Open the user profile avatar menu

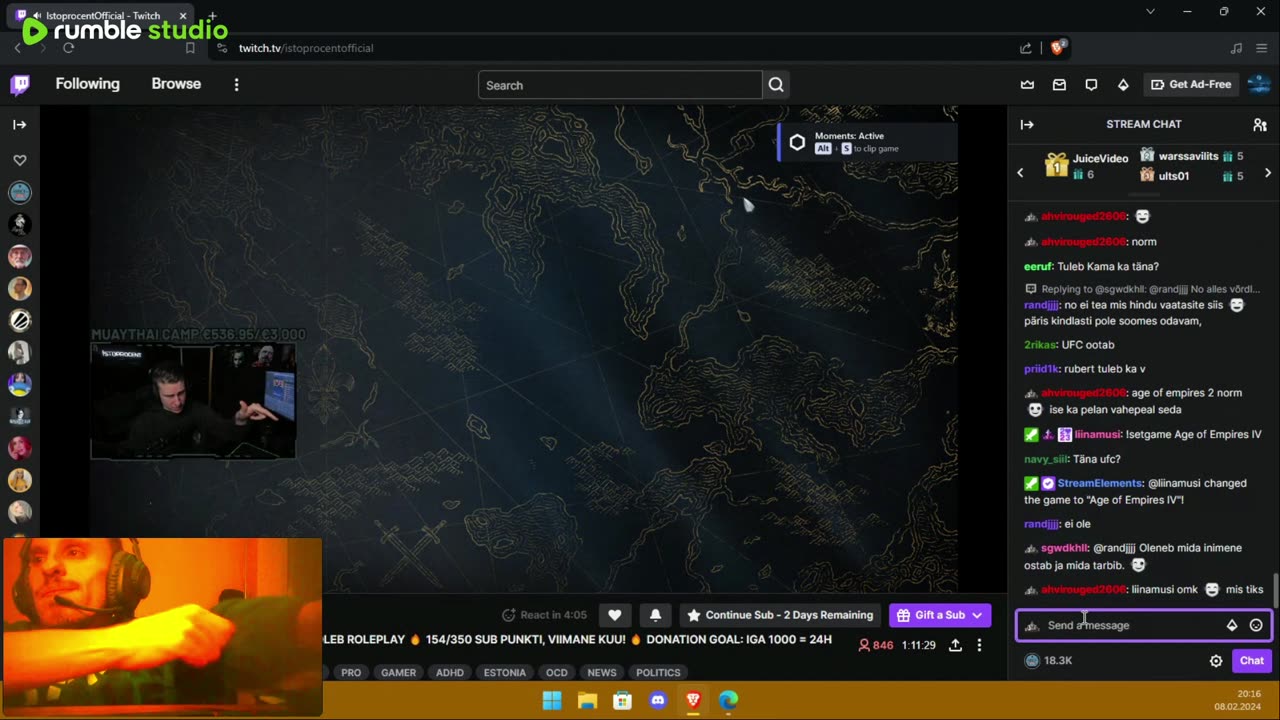pos(1259,85)
